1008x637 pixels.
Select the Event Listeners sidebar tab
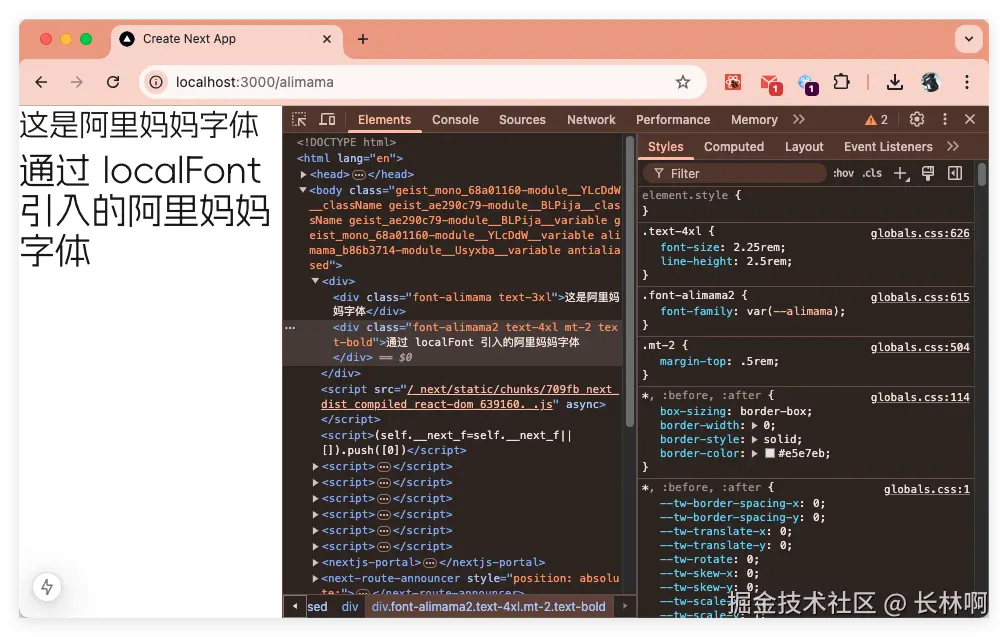pyautogui.click(x=888, y=147)
